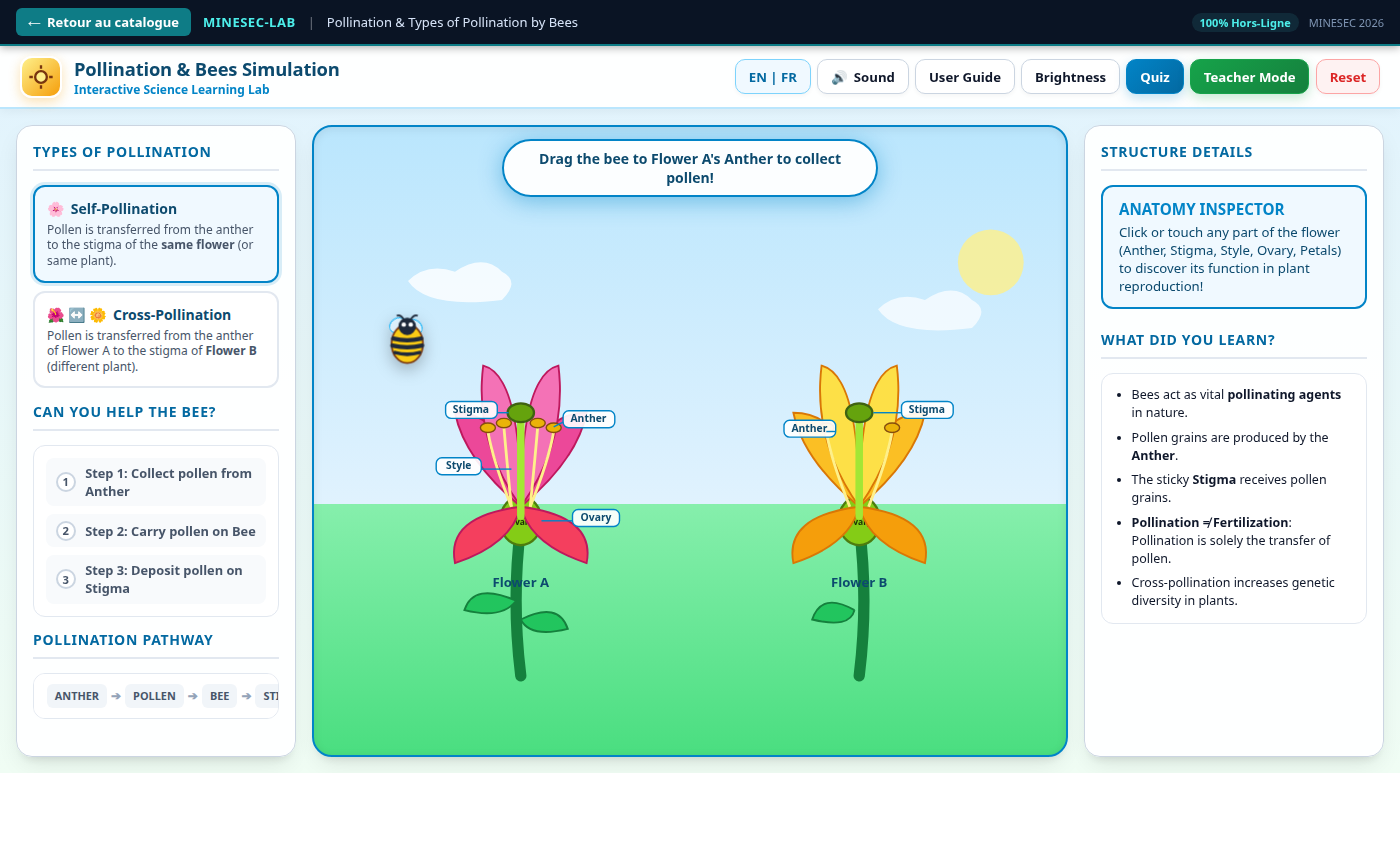Click the BEE pathway chip
Viewport: 1400px width, 860px height.
click(x=220, y=696)
